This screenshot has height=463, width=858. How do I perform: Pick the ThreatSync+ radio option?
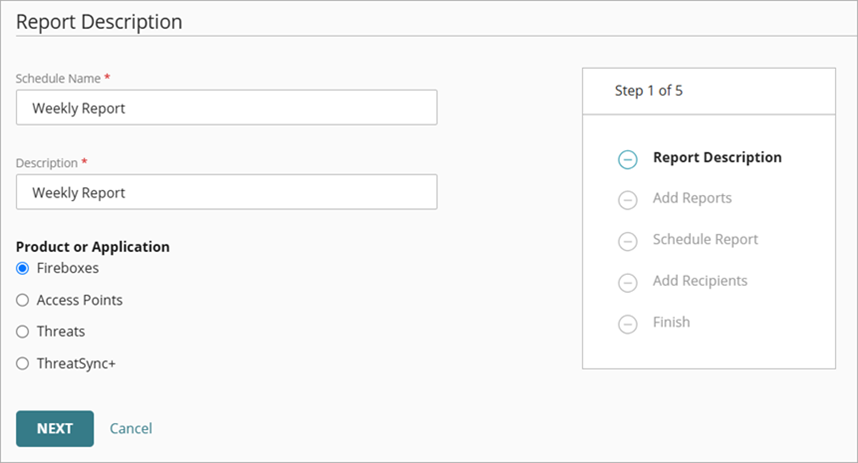click(x=23, y=364)
